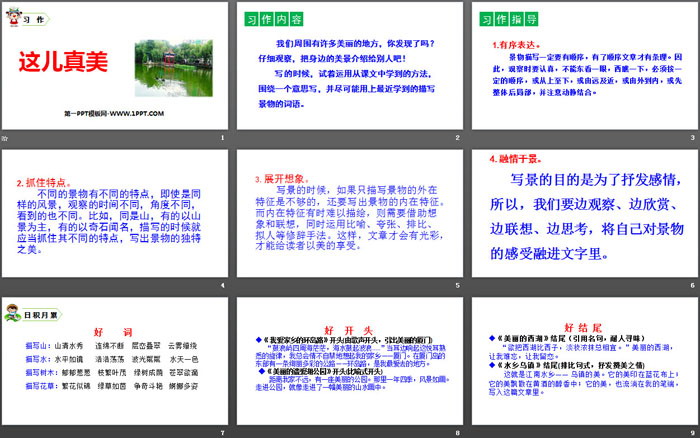Click slide number 9 below the last slide
This screenshot has width=700, height=438.
tap(692, 432)
